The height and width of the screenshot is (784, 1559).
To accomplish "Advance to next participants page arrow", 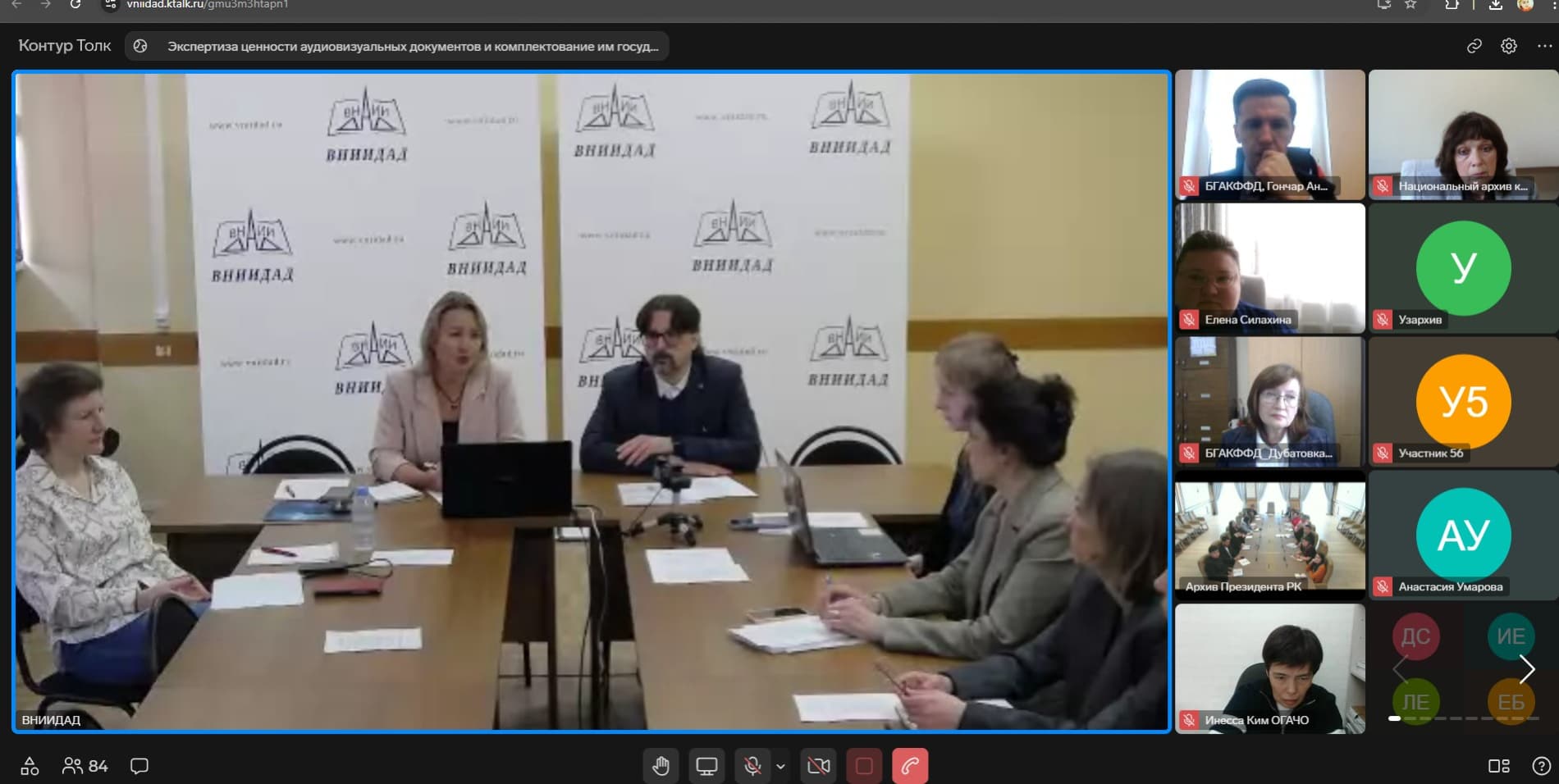I will (x=1527, y=669).
